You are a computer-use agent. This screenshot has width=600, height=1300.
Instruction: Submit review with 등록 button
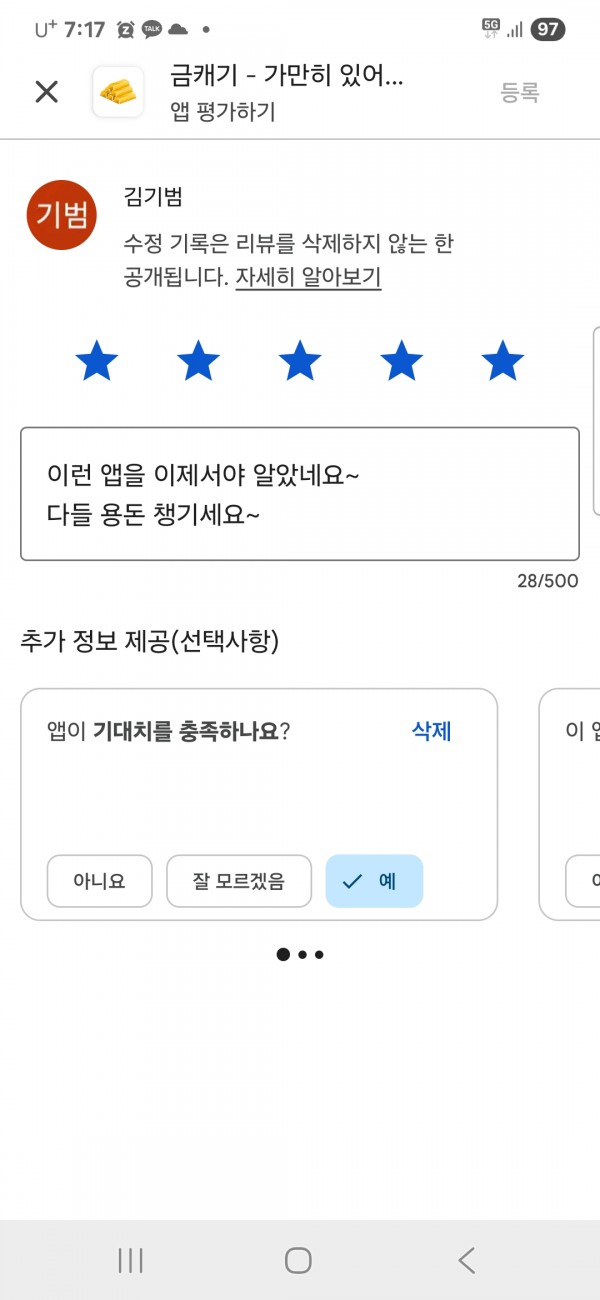pyautogui.click(x=520, y=93)
